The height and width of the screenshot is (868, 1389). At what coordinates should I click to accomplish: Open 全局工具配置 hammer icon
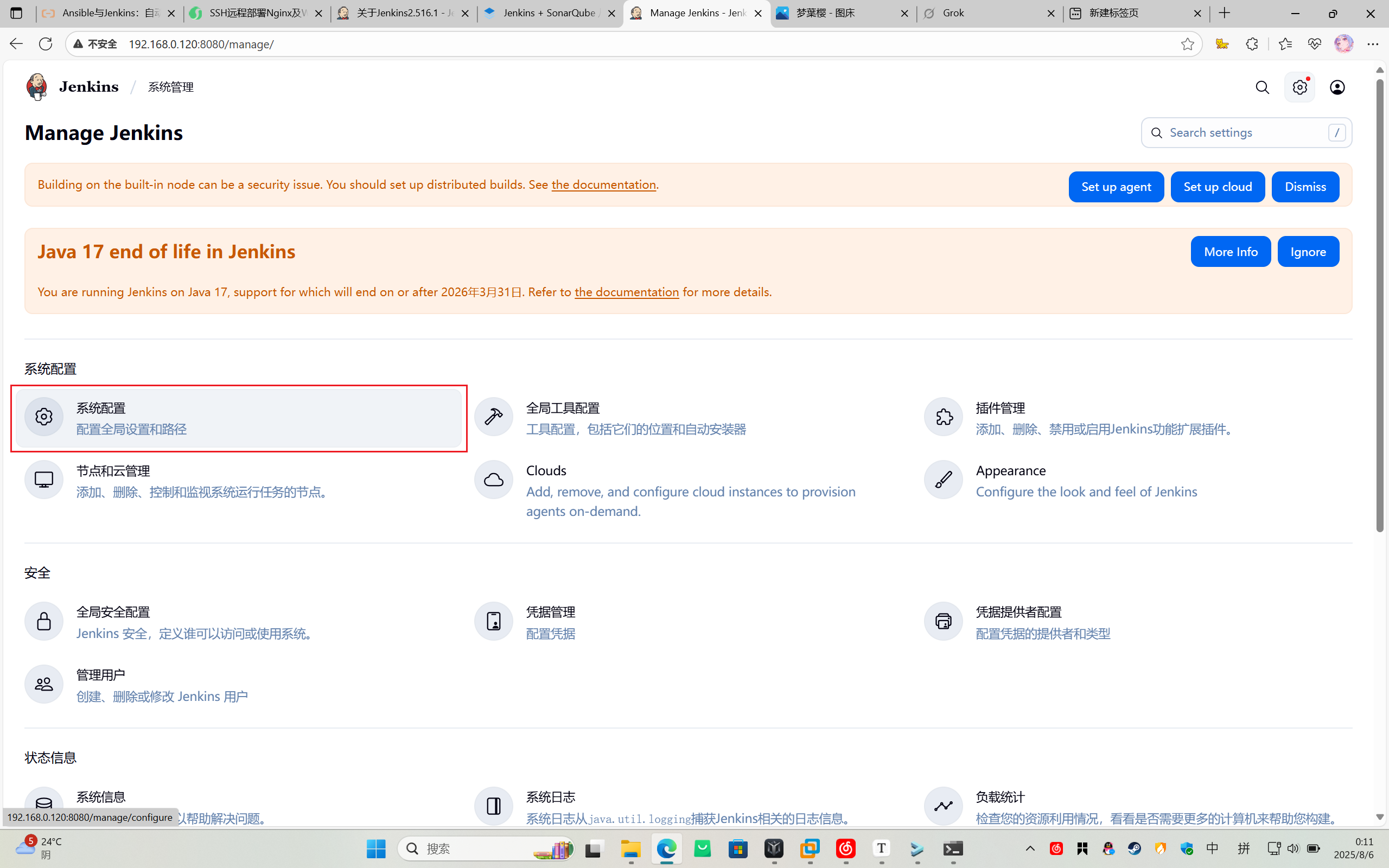coord(494,417)
